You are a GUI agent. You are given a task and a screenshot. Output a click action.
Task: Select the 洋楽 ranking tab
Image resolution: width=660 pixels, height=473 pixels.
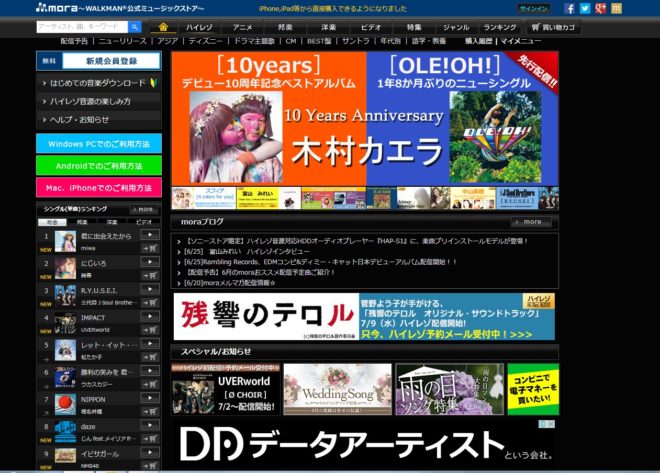[x=112, y=222]
